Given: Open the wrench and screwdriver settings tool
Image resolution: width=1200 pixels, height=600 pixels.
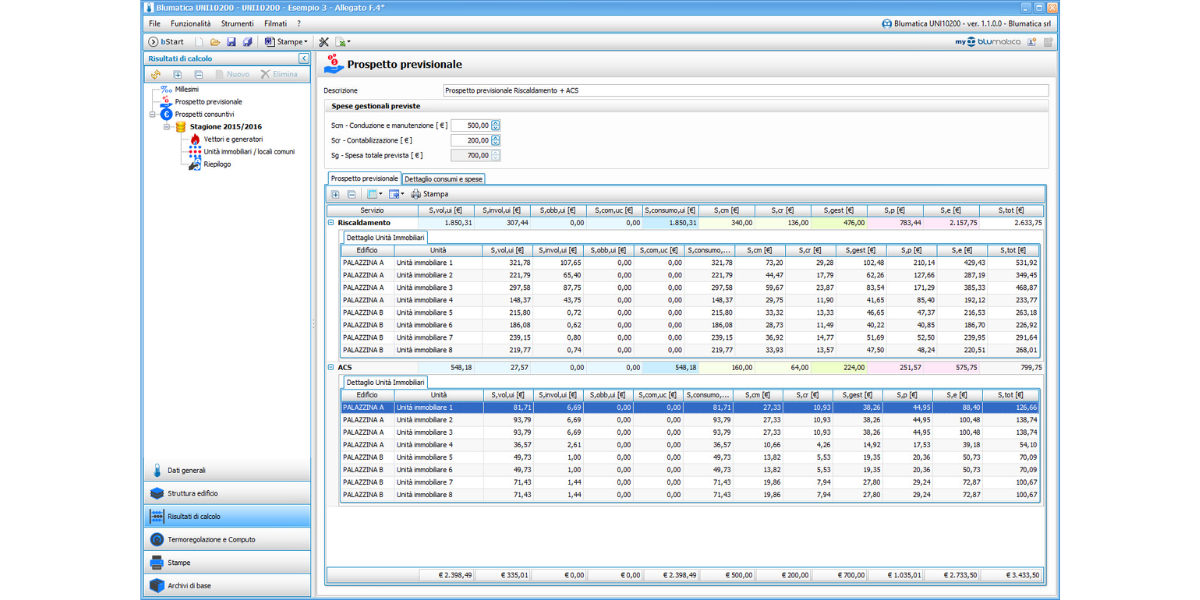Looking at the screenshot, I should [x=323, y=42].
